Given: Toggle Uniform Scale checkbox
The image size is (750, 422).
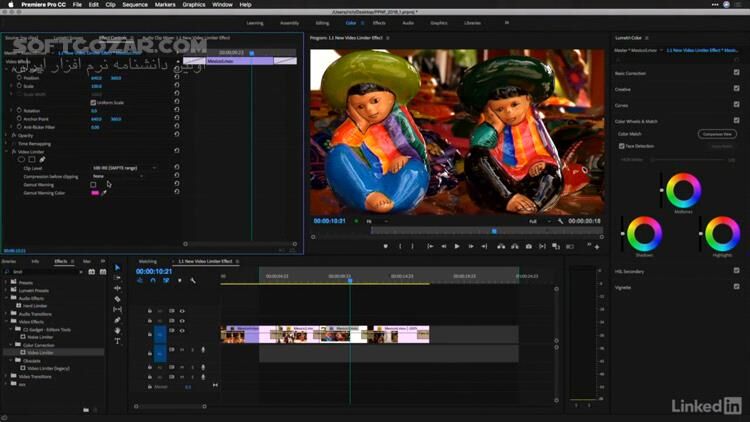Looking at the screenshot, I should coord(93,102).
